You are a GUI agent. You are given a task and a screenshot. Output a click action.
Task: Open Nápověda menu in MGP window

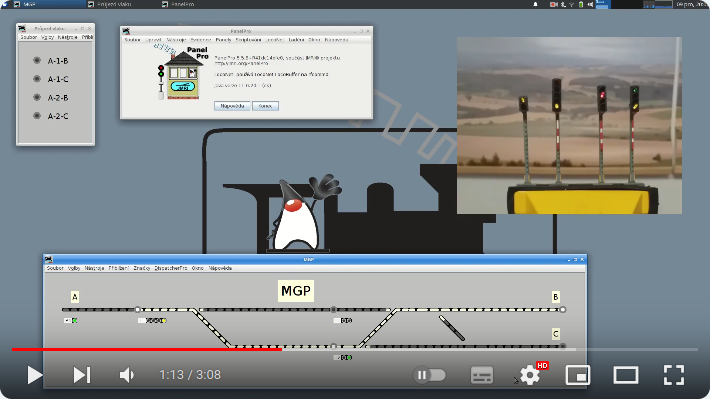point(221,268)
